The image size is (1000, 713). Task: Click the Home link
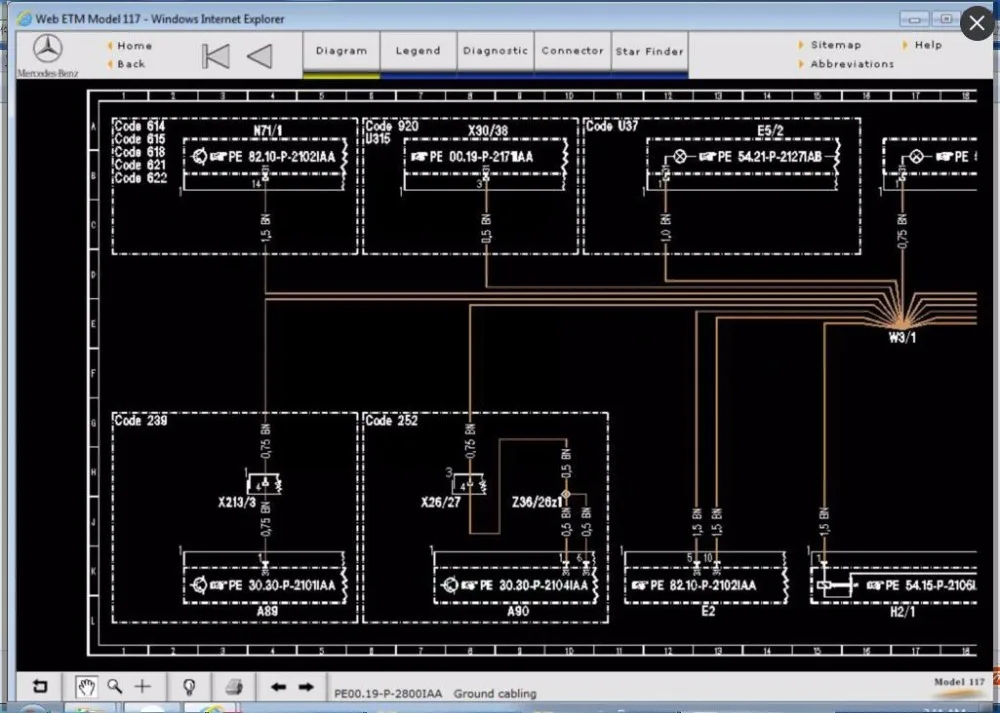(x=135, y=46)
